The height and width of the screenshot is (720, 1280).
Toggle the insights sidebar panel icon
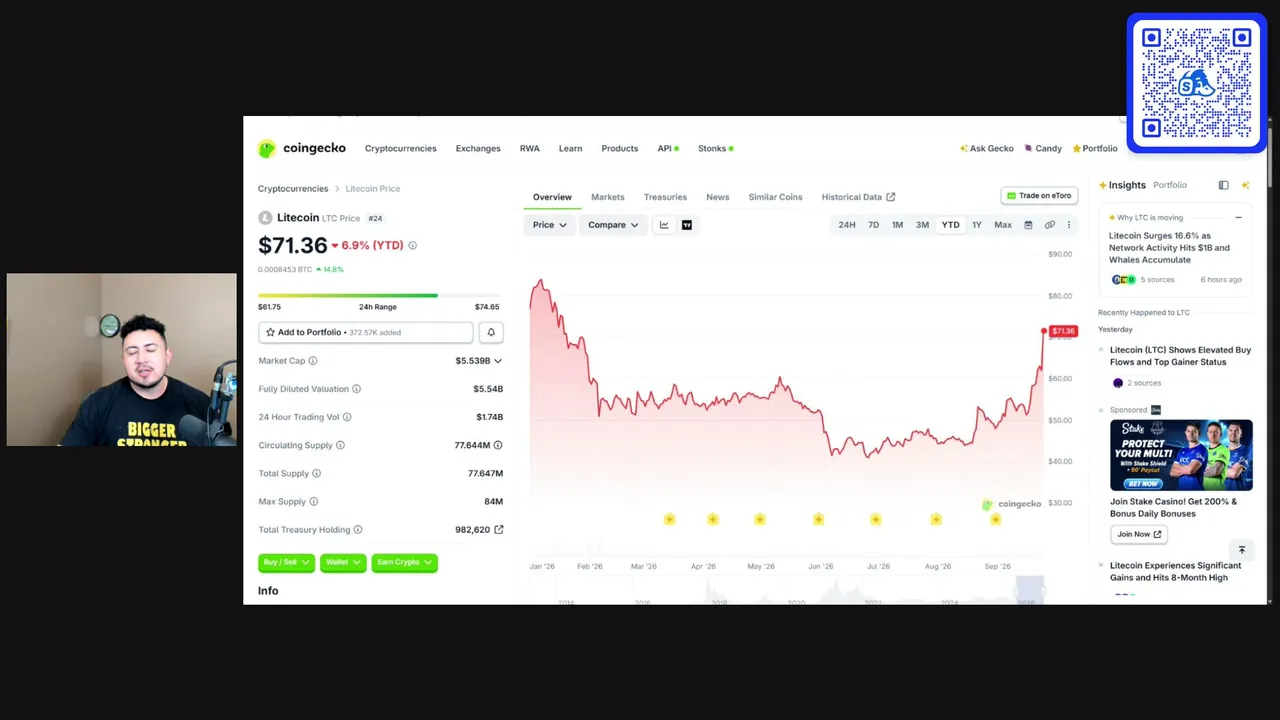[1223, 185]
